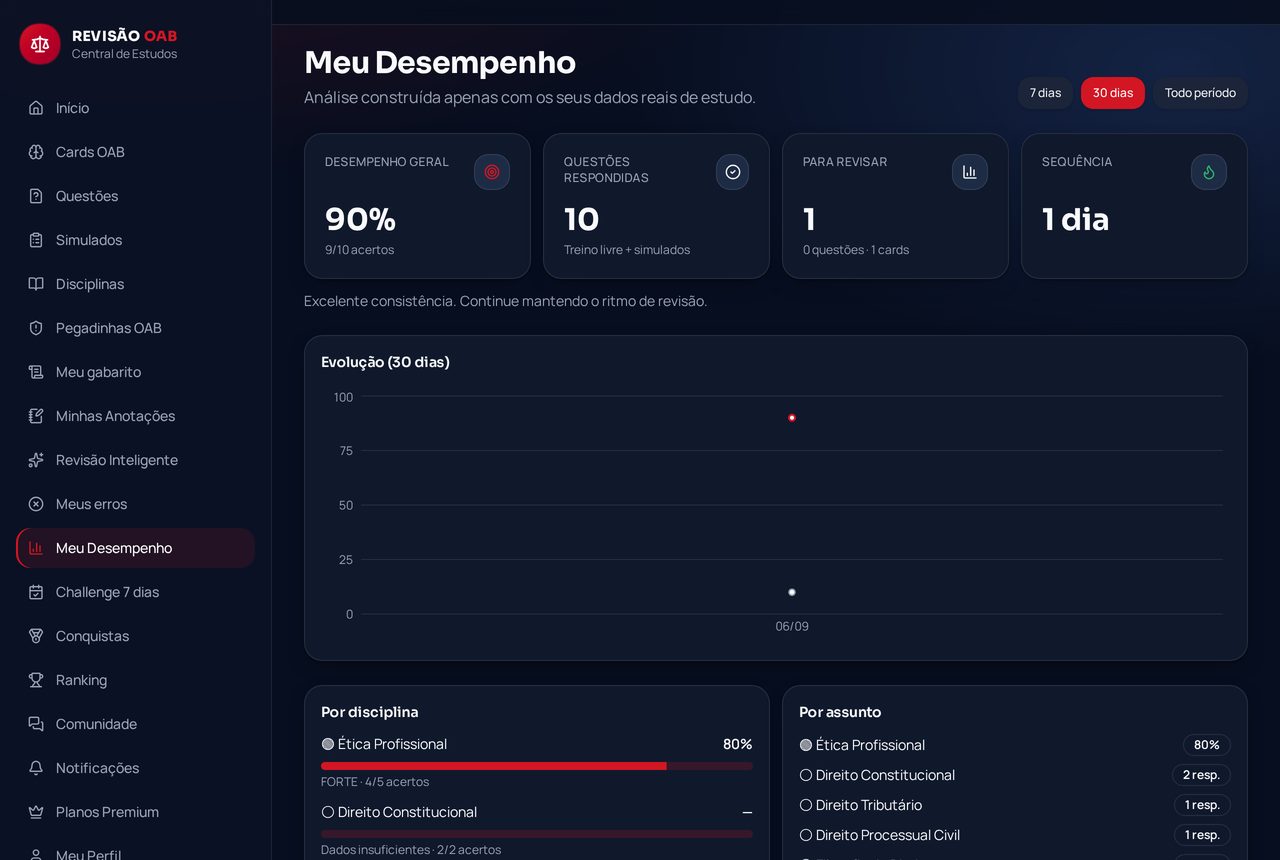The height and width of the screenshot is (860, 1280).
Task: Click the target icon in Desempenho Geral card
Action: click(x=492, y=172)
